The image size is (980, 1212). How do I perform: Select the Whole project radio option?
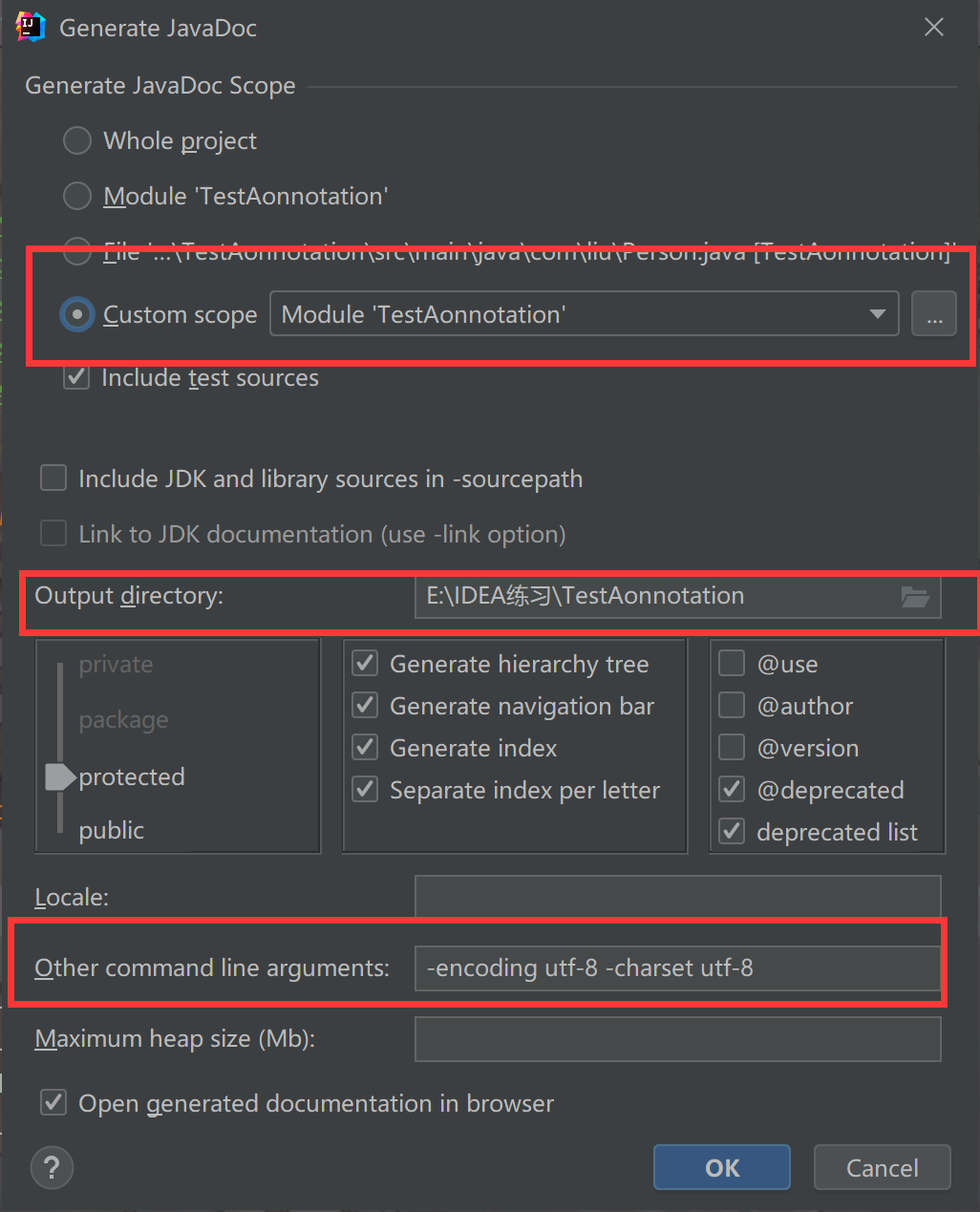click(77, 141)
